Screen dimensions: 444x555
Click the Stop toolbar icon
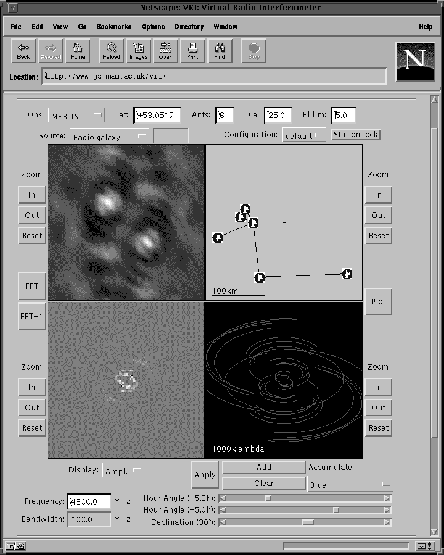pos(254,51)
